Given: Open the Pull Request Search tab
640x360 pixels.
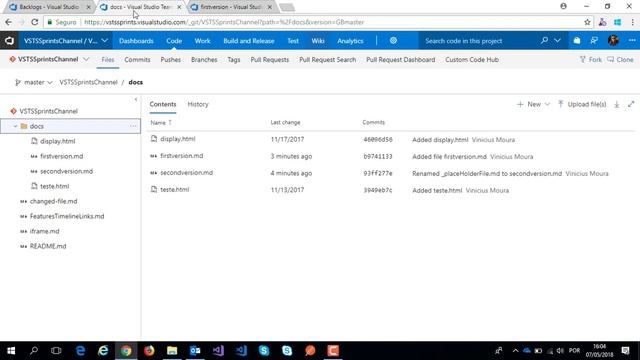Looking at the screenshot, I should click(328, 60).
